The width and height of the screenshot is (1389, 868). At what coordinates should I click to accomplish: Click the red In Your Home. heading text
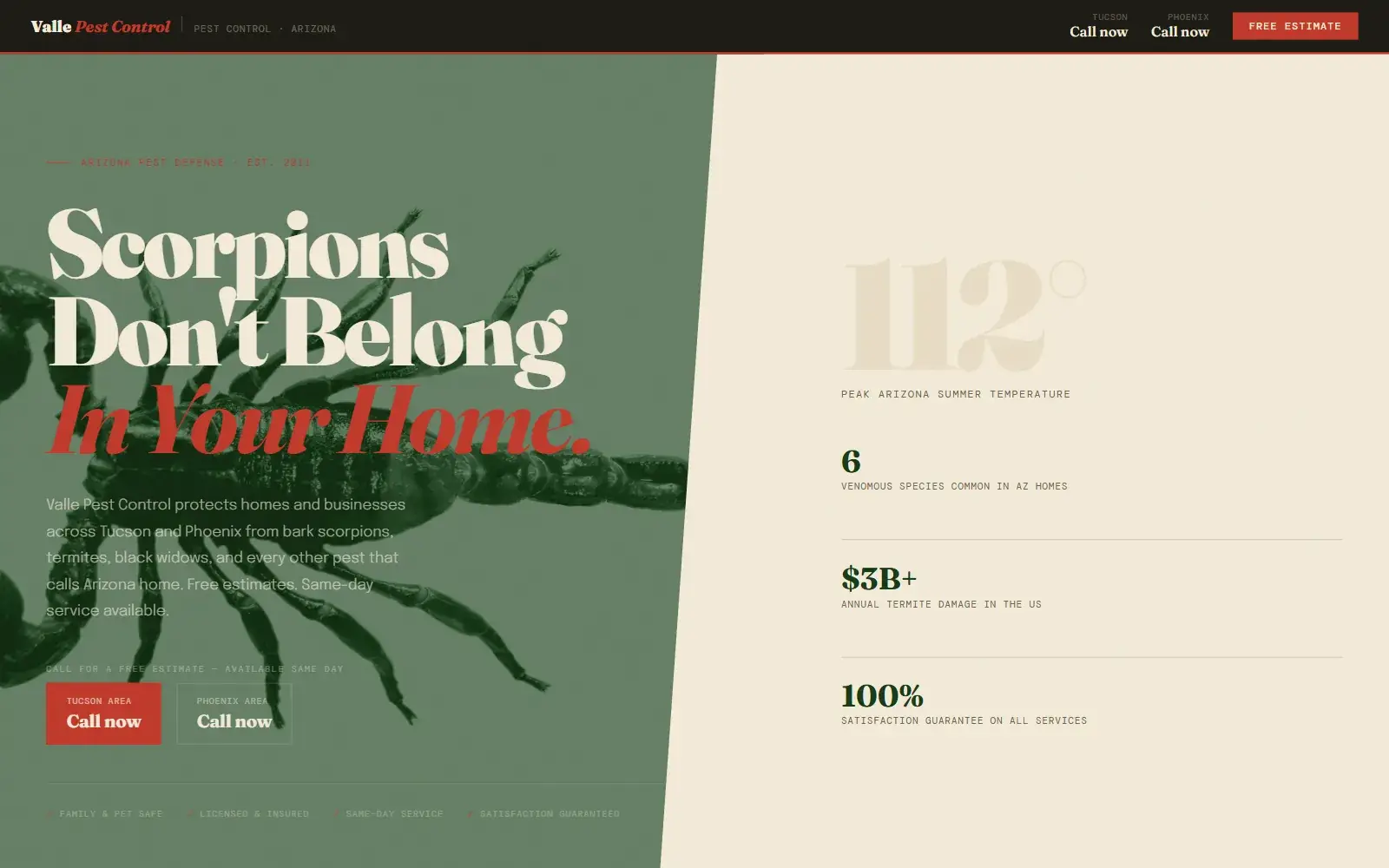[319, 421]
